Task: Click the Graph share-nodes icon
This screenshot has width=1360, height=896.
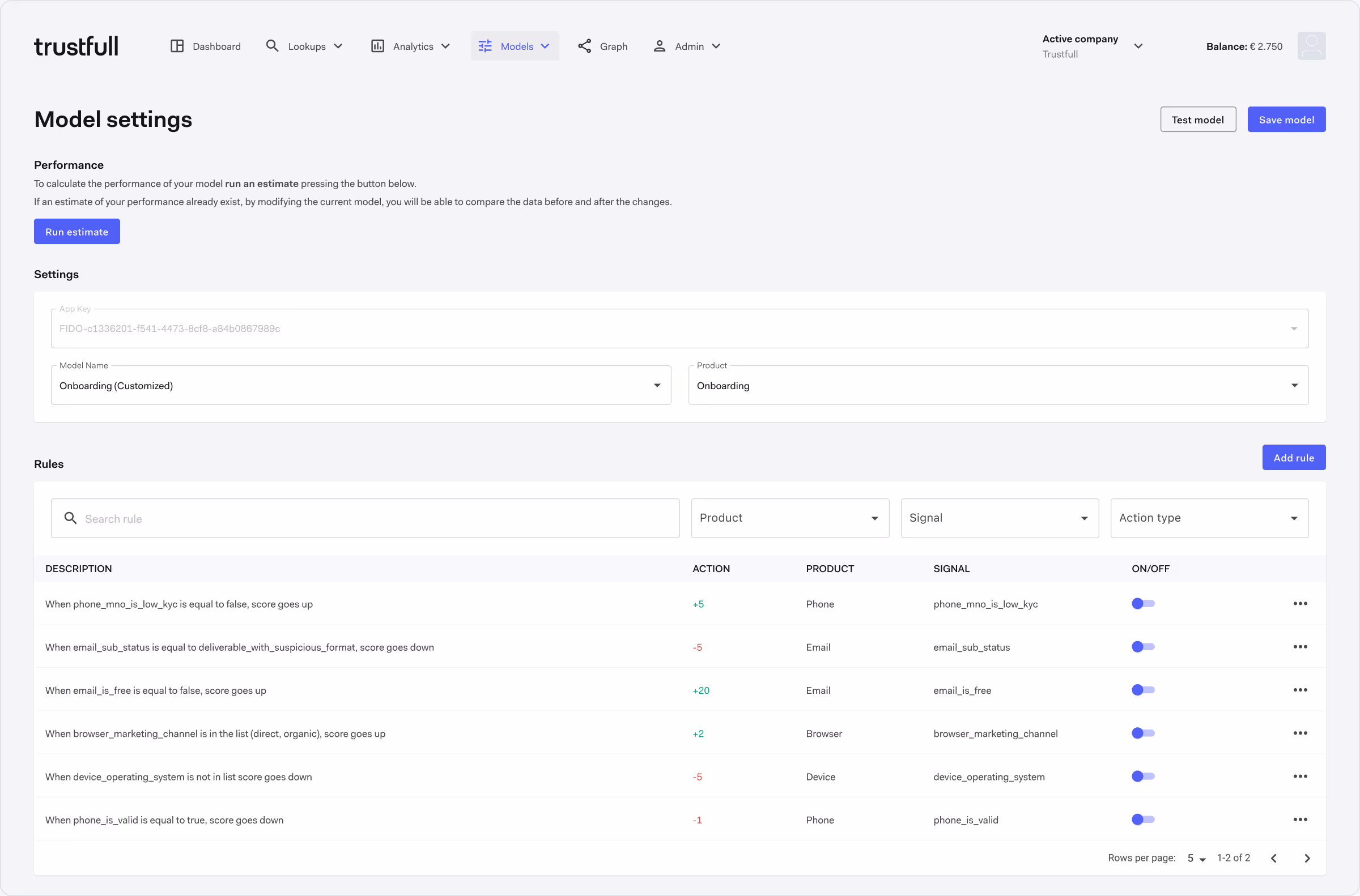Action: 584,46
